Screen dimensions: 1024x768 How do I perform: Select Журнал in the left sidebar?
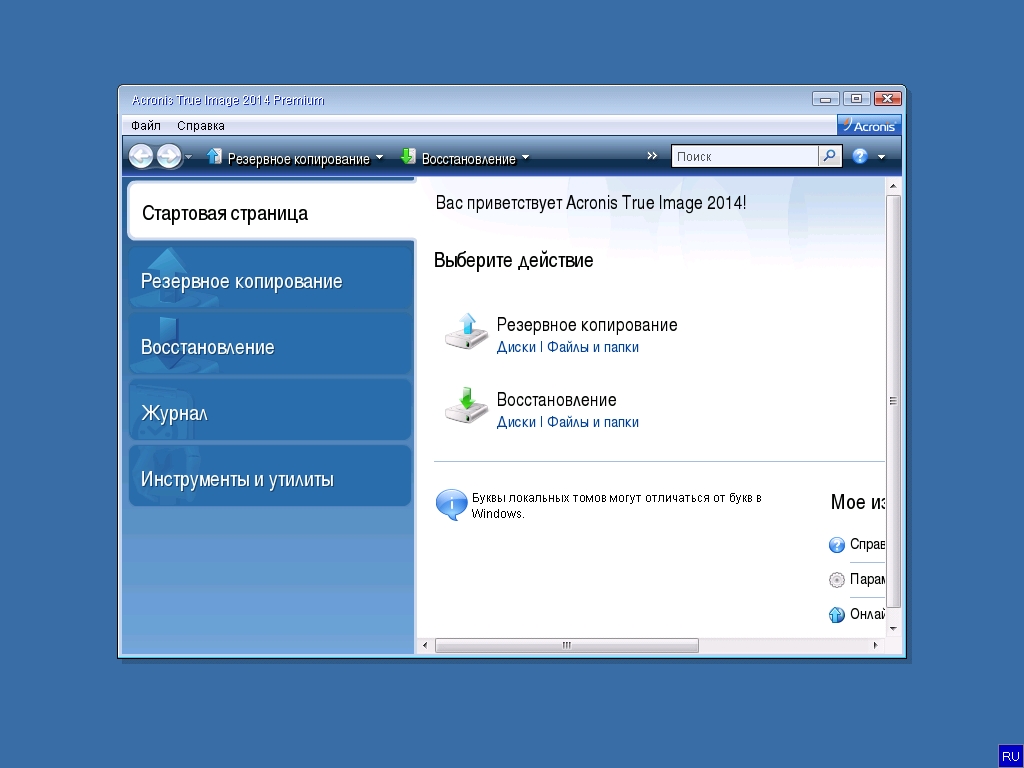tap(270, 413)
